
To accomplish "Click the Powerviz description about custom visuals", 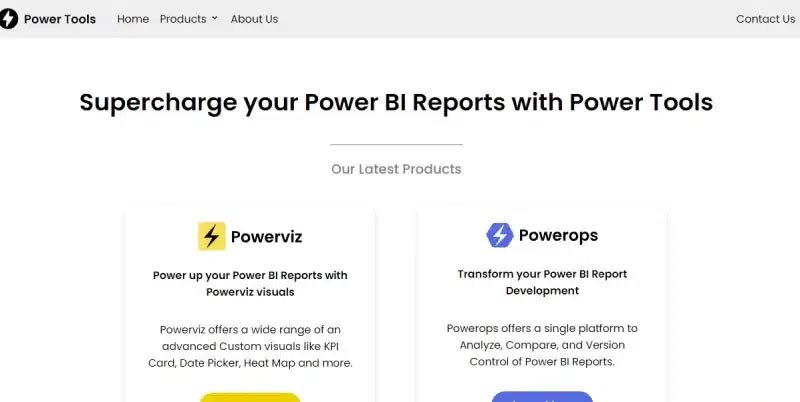I will (250, 346).
